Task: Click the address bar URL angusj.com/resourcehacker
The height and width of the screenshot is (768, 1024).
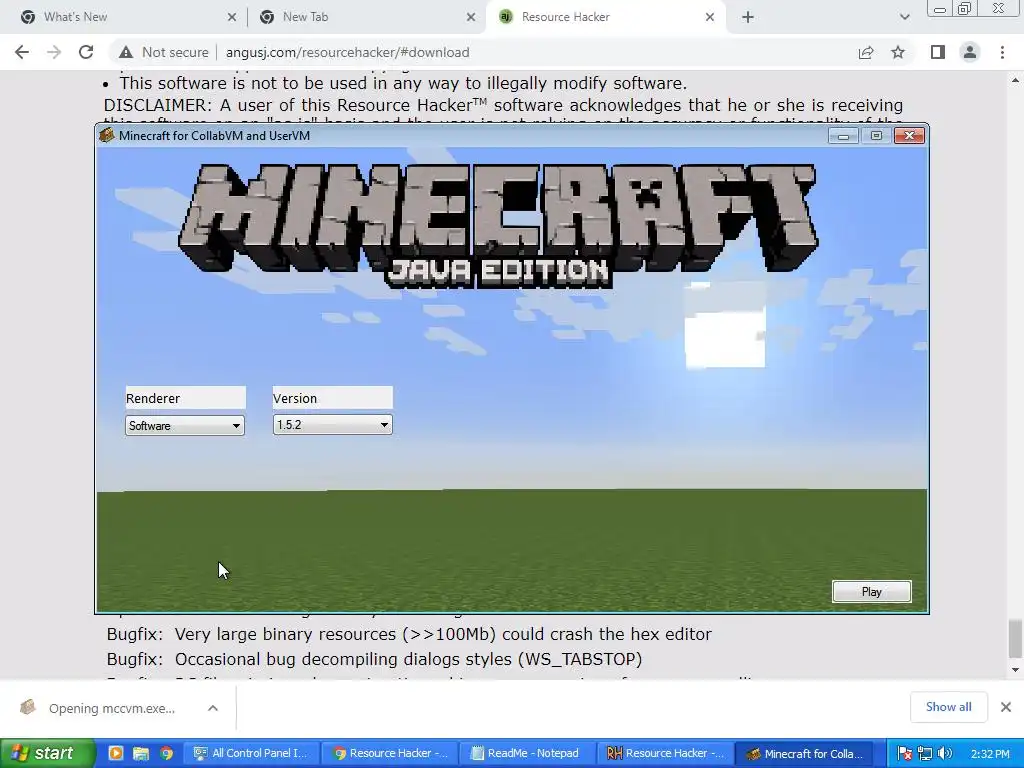Action: point(347,52)
